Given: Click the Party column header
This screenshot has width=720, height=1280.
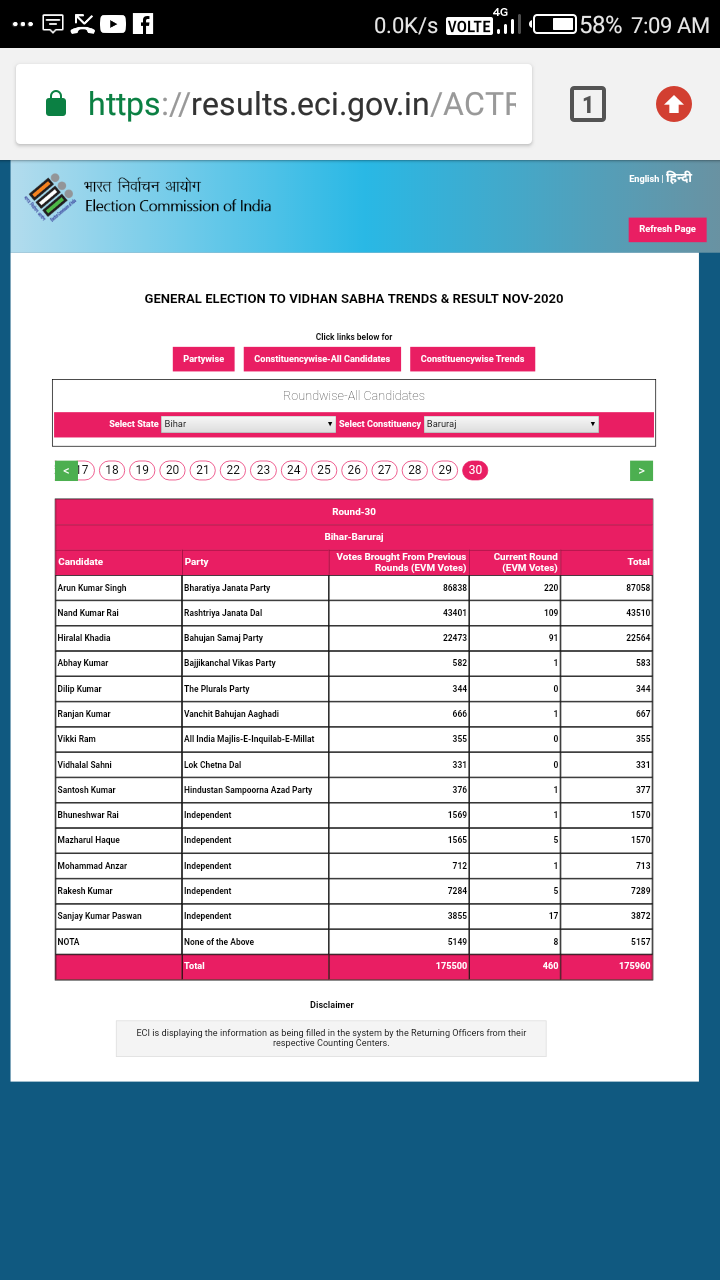Looking at the screenshot, I should [x=255, y=562].
